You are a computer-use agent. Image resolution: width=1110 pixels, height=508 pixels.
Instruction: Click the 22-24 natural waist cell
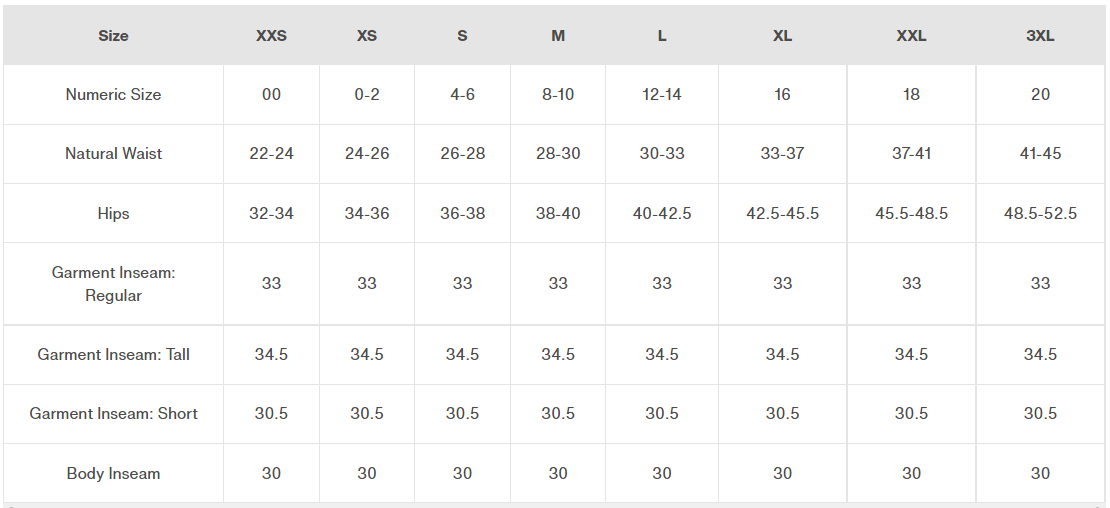(x=271, y=154)
